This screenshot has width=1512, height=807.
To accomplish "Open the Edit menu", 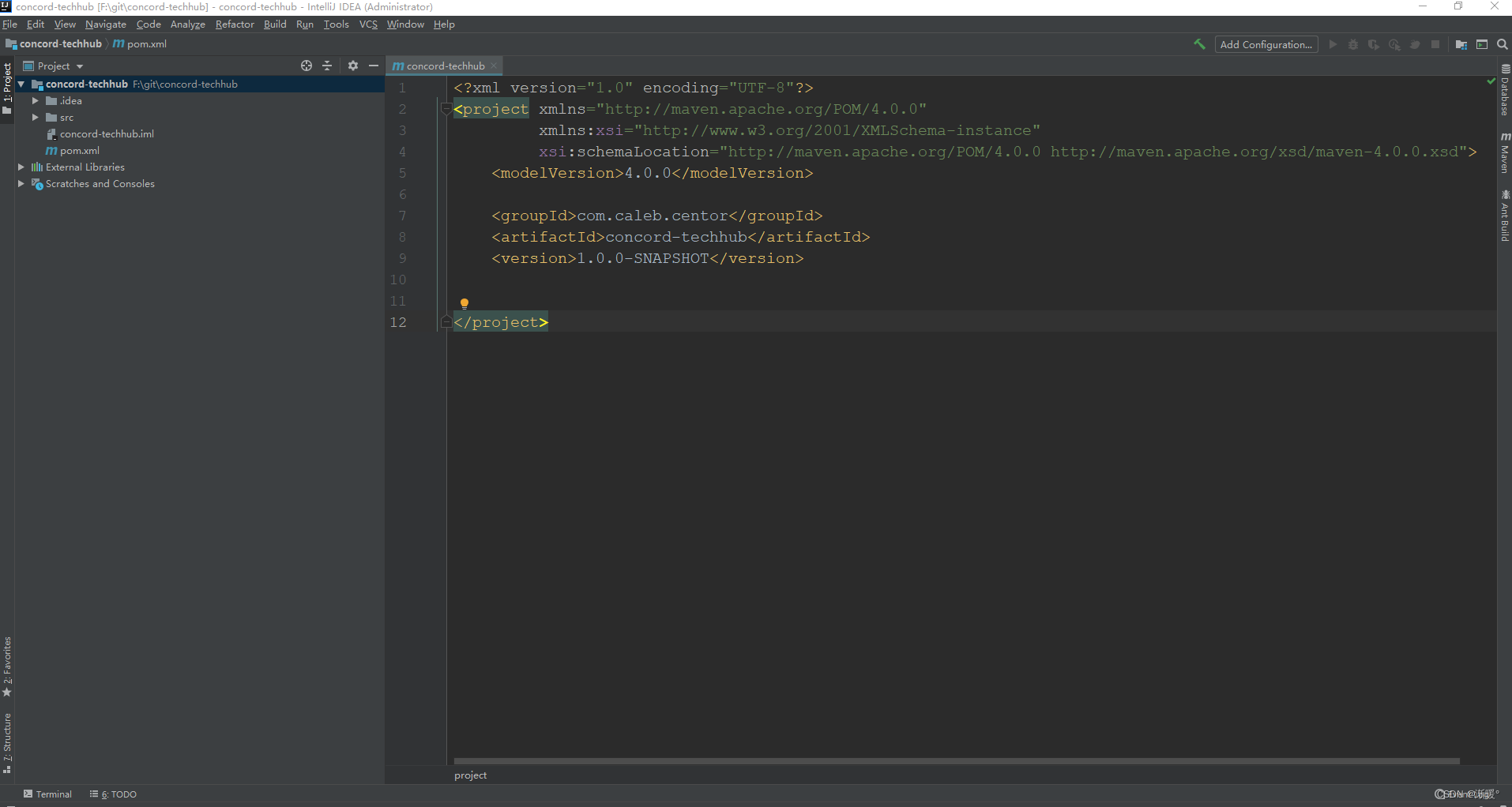I will pos(36,24).
